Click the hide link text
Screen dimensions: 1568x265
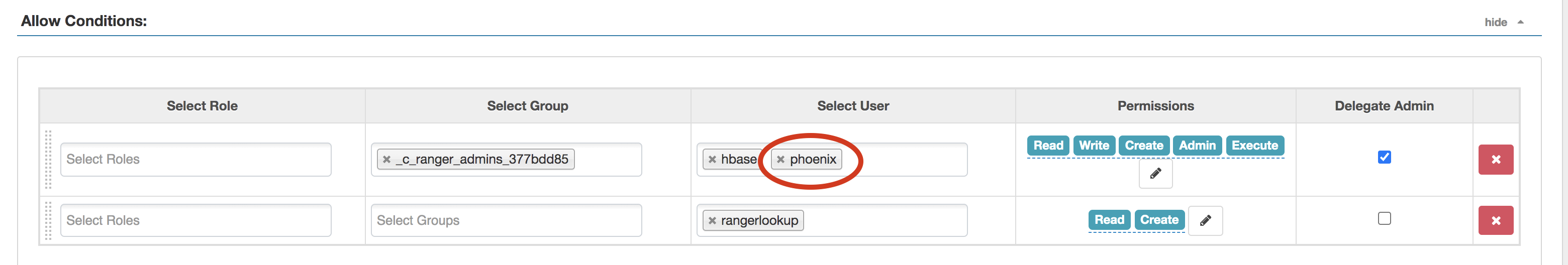click(1495, 23)
